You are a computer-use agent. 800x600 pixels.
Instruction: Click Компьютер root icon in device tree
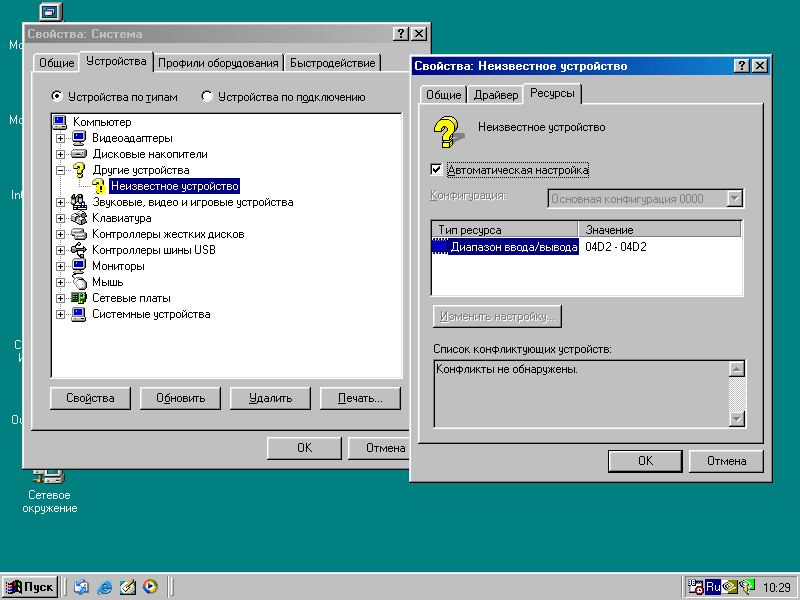[60, 122]
